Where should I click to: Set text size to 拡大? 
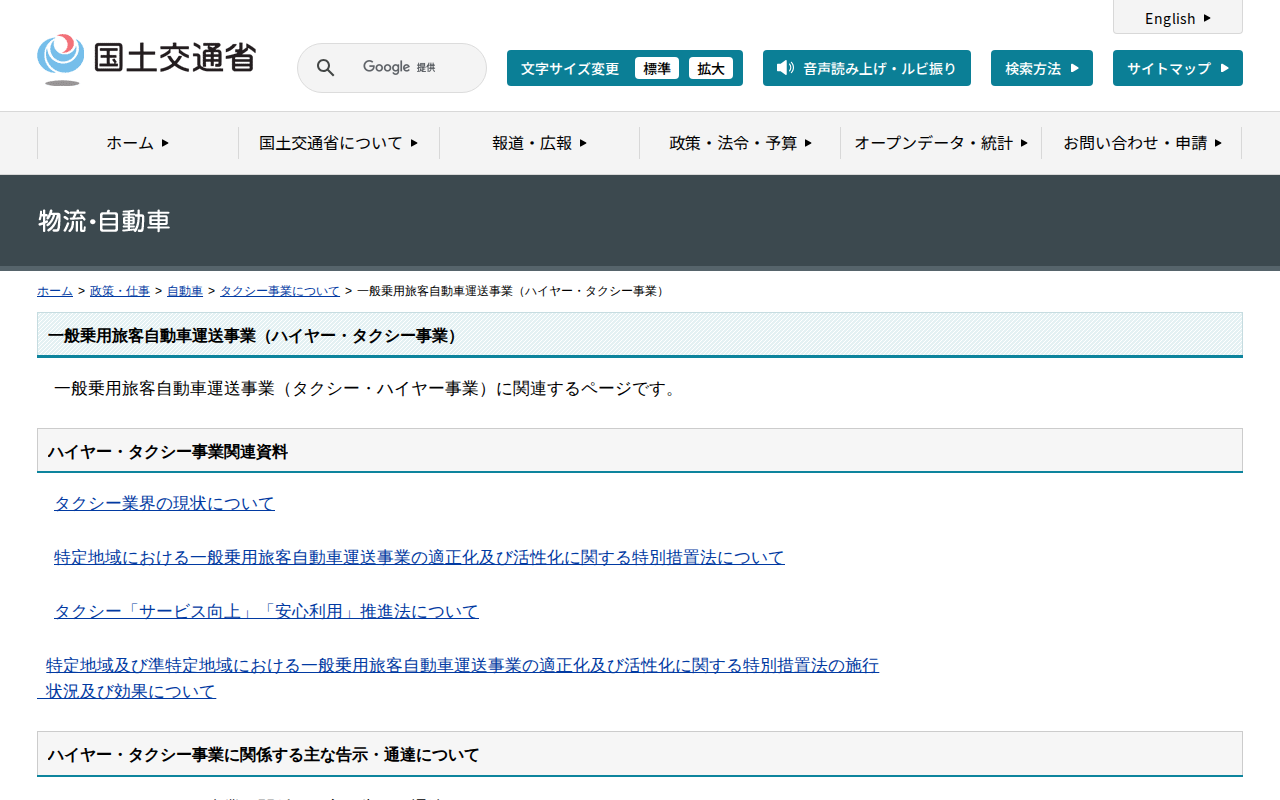point(711,68)
